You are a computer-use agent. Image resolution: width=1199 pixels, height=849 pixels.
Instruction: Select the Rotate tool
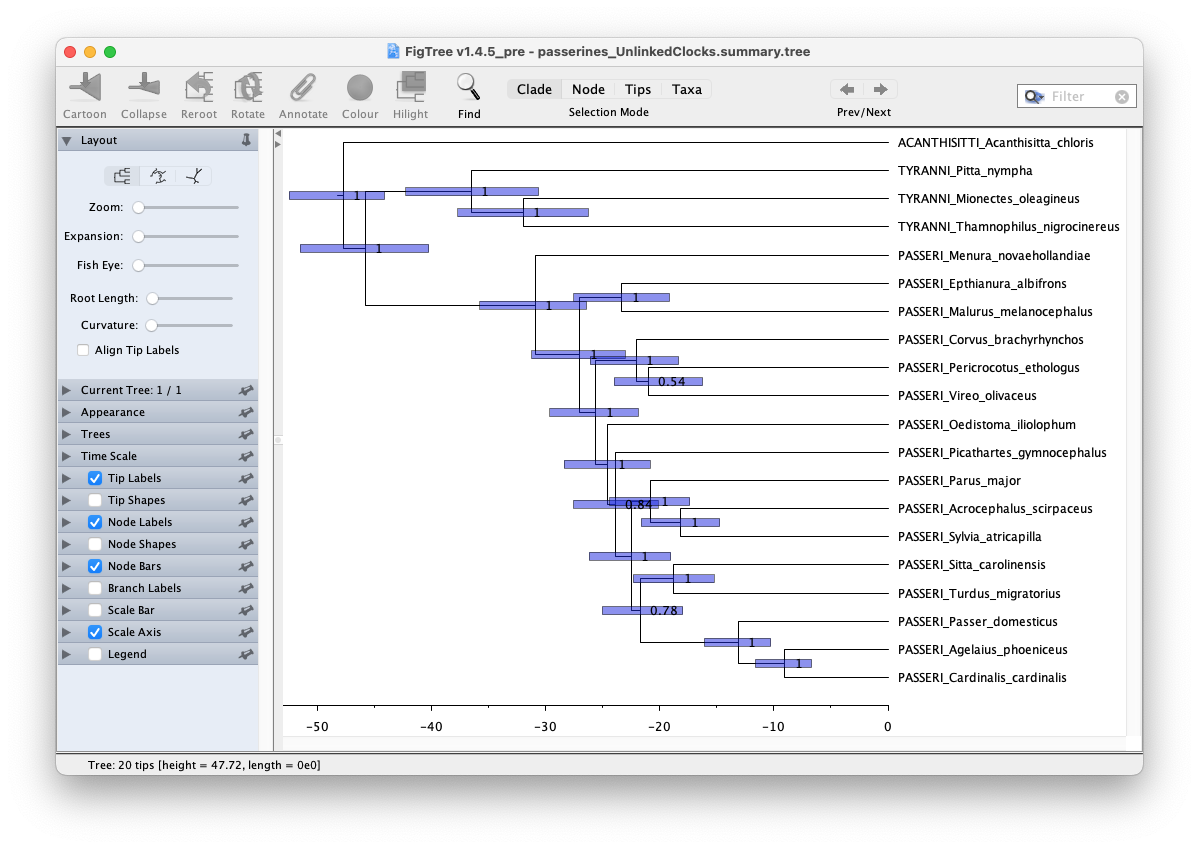pyautogui.click(x=248, y=87)
